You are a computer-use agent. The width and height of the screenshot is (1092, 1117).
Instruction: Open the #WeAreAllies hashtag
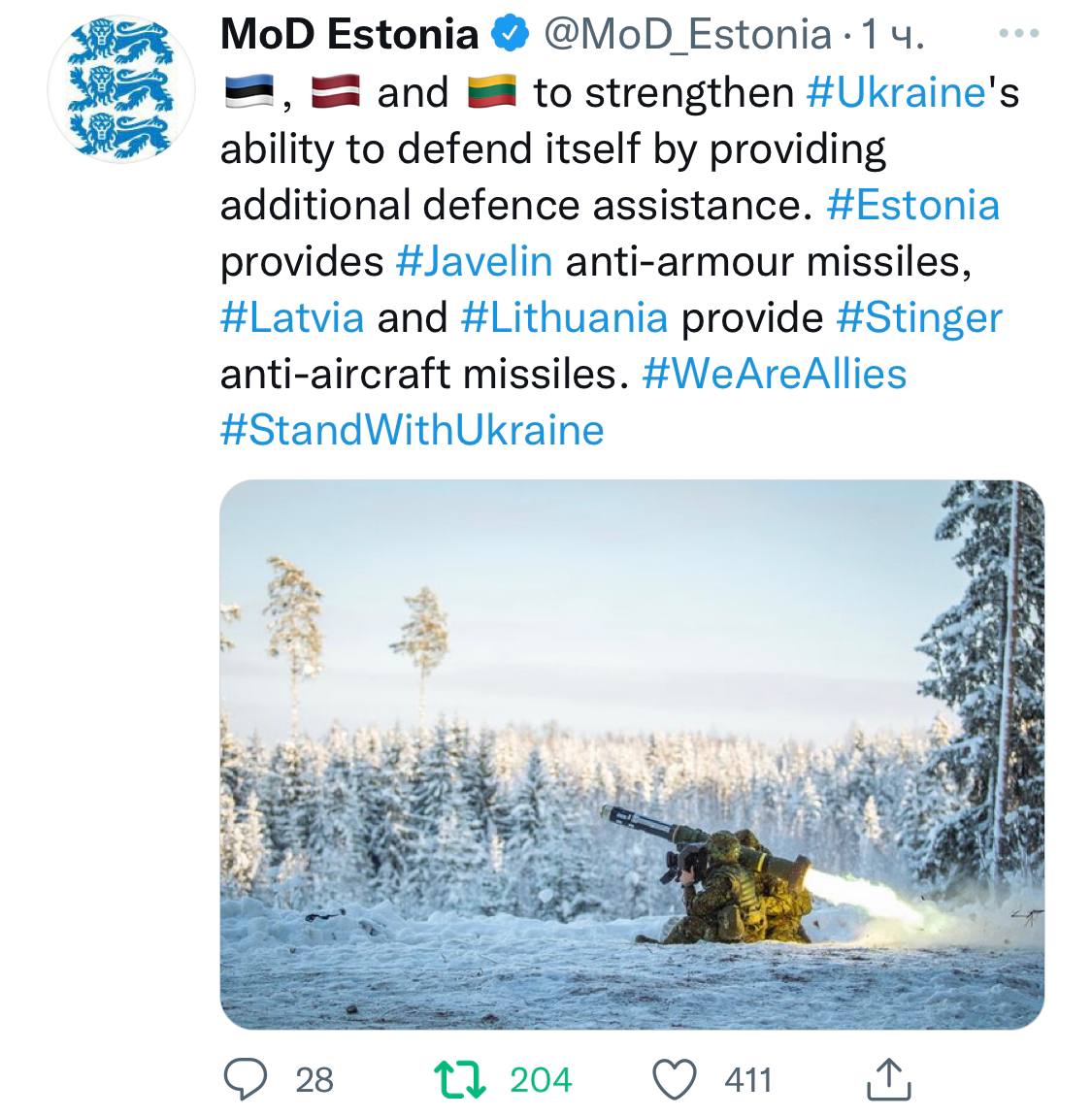774,374
